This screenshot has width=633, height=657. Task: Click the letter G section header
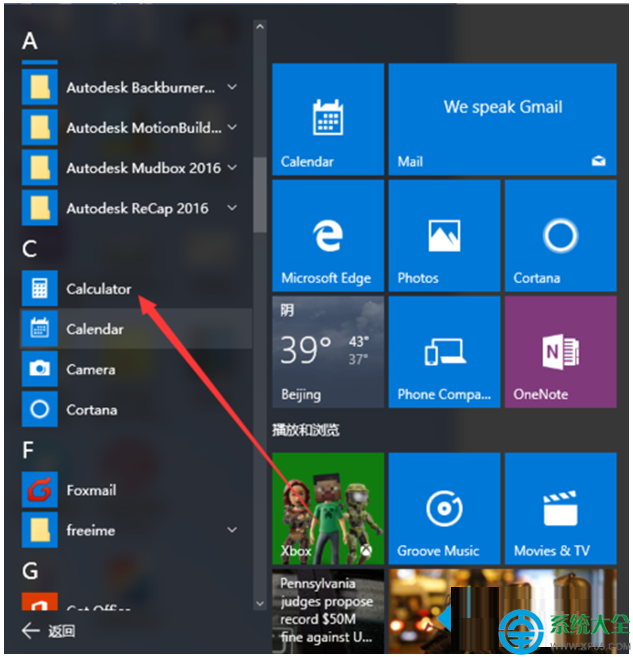point(30,571)
